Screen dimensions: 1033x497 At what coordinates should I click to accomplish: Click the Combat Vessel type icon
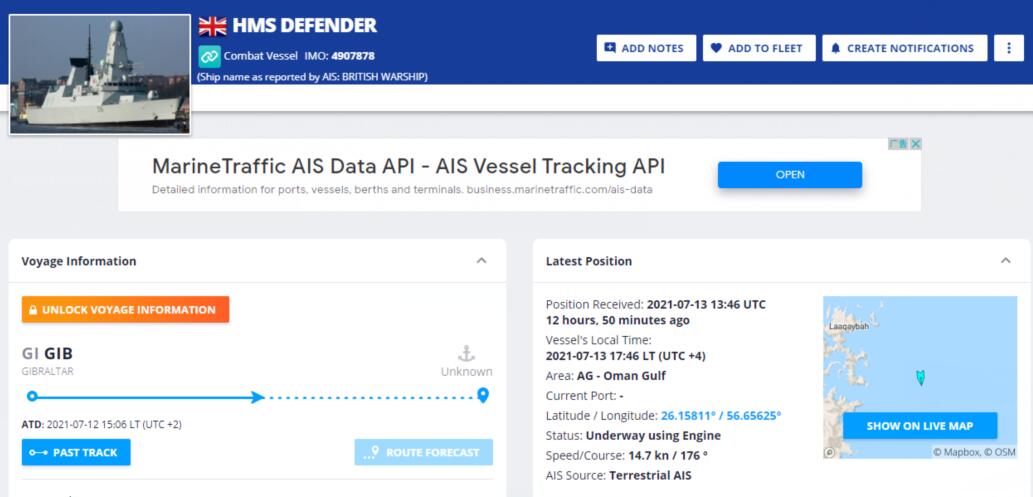pos(209,56)
